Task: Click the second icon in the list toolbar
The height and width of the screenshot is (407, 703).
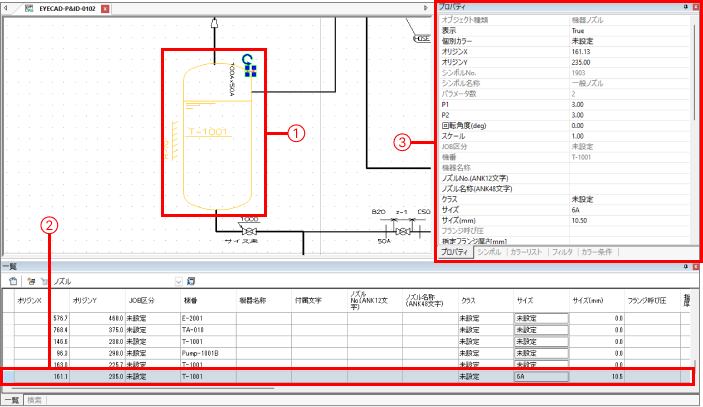Action: (x=31, y=283)
